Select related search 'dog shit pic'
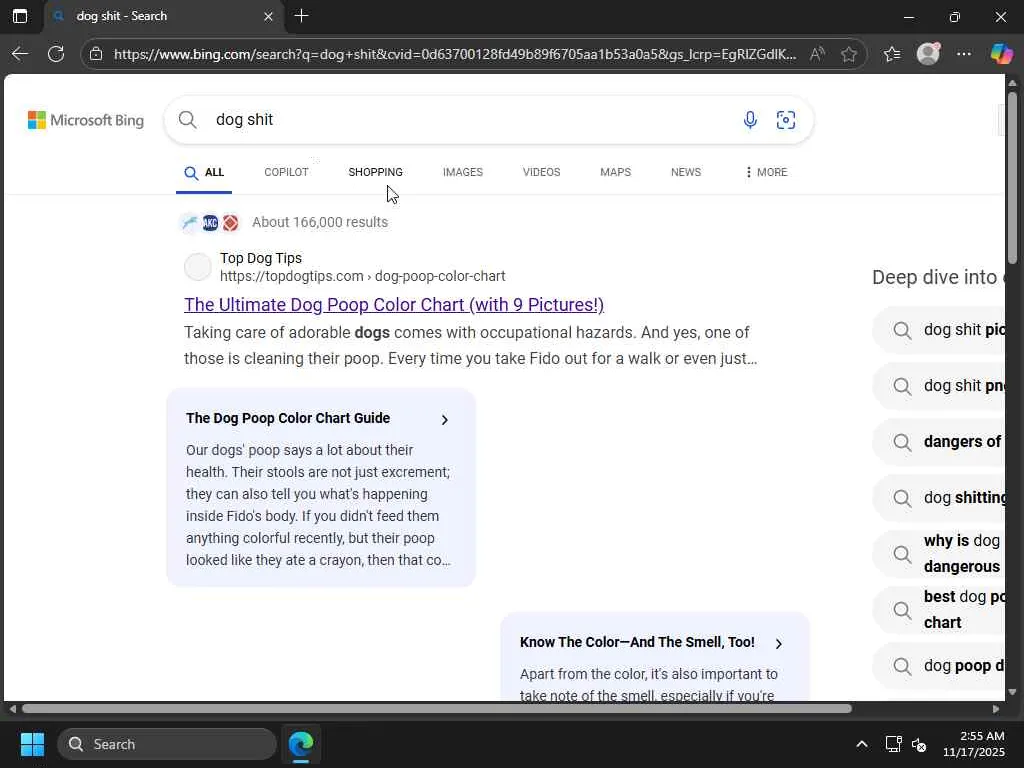Screen dimensions: 1024x768 [940, 330]
